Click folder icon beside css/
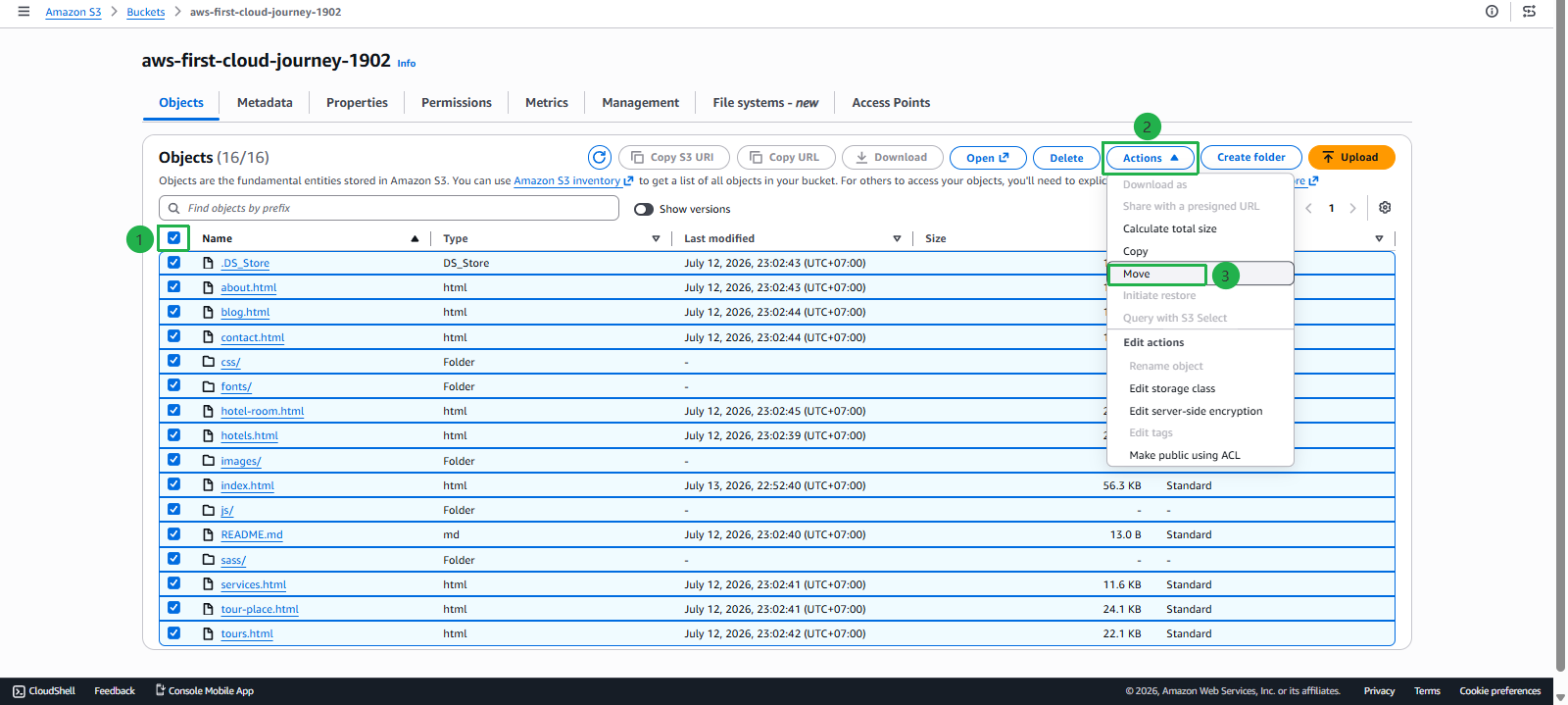Viewport: 1568px width, 705px height. point(208,362)
